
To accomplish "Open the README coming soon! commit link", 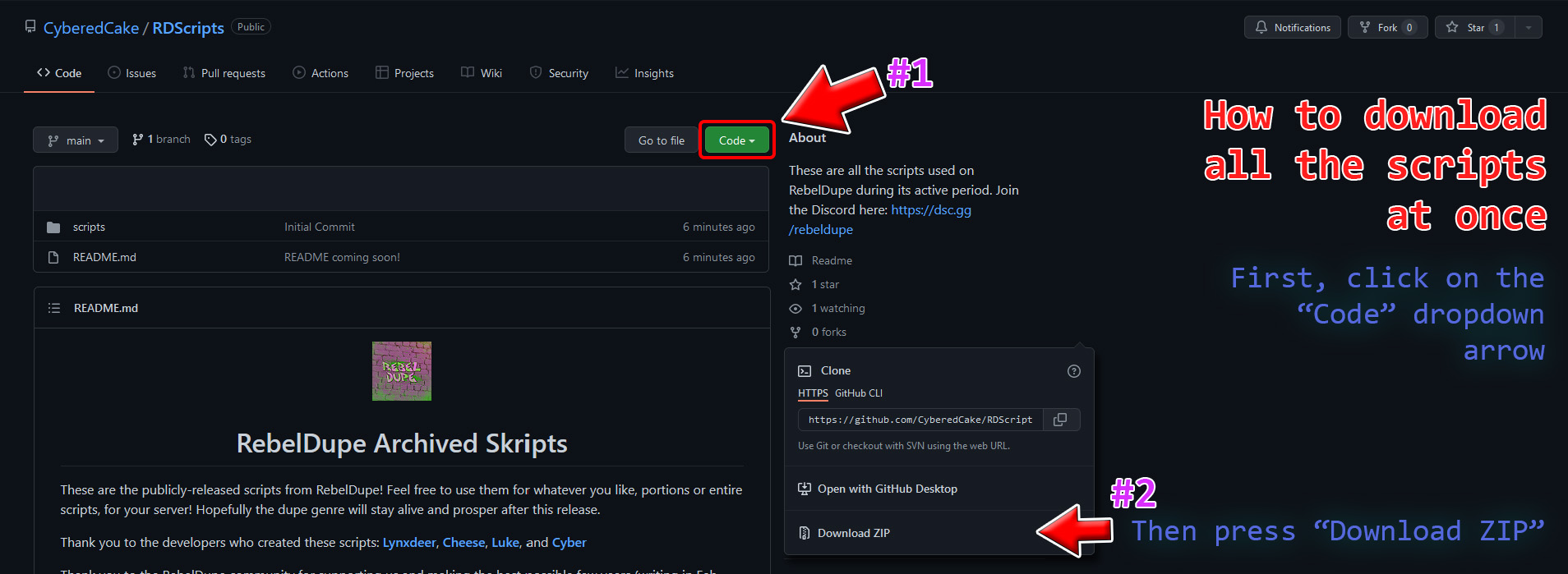I will click(342, 257).
